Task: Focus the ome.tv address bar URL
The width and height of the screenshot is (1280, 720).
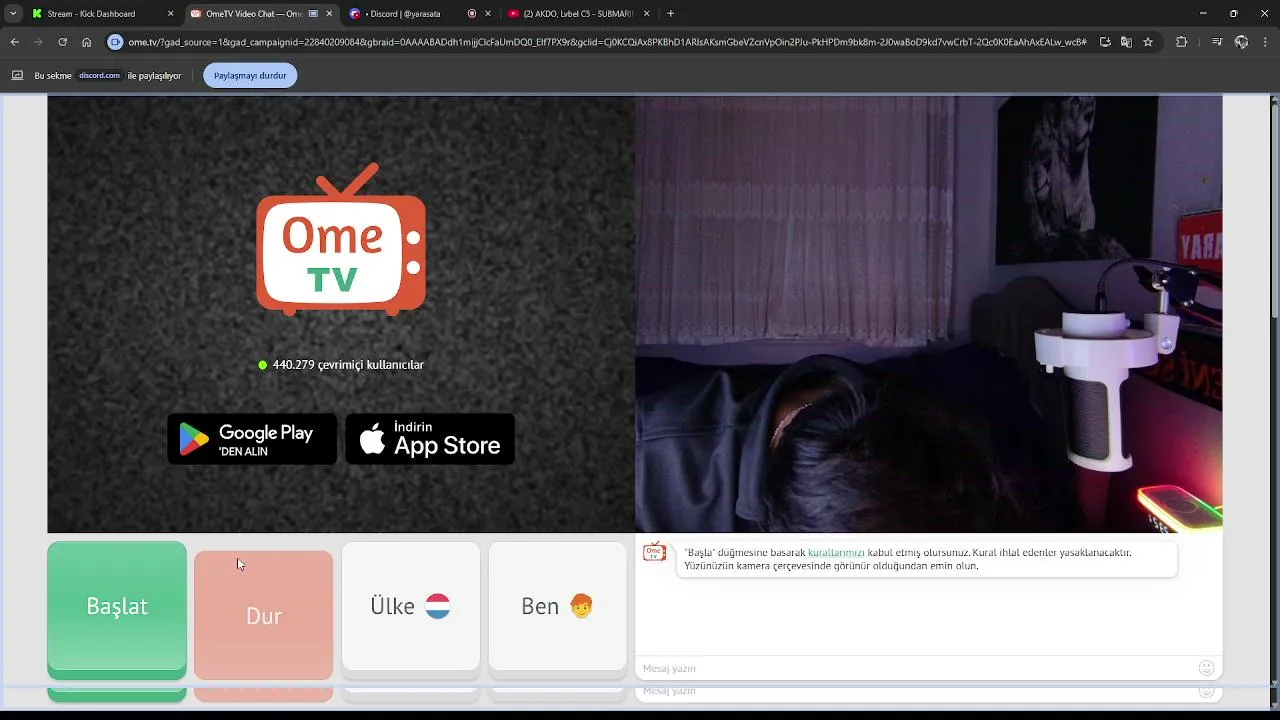Action: tap(607, 42)
